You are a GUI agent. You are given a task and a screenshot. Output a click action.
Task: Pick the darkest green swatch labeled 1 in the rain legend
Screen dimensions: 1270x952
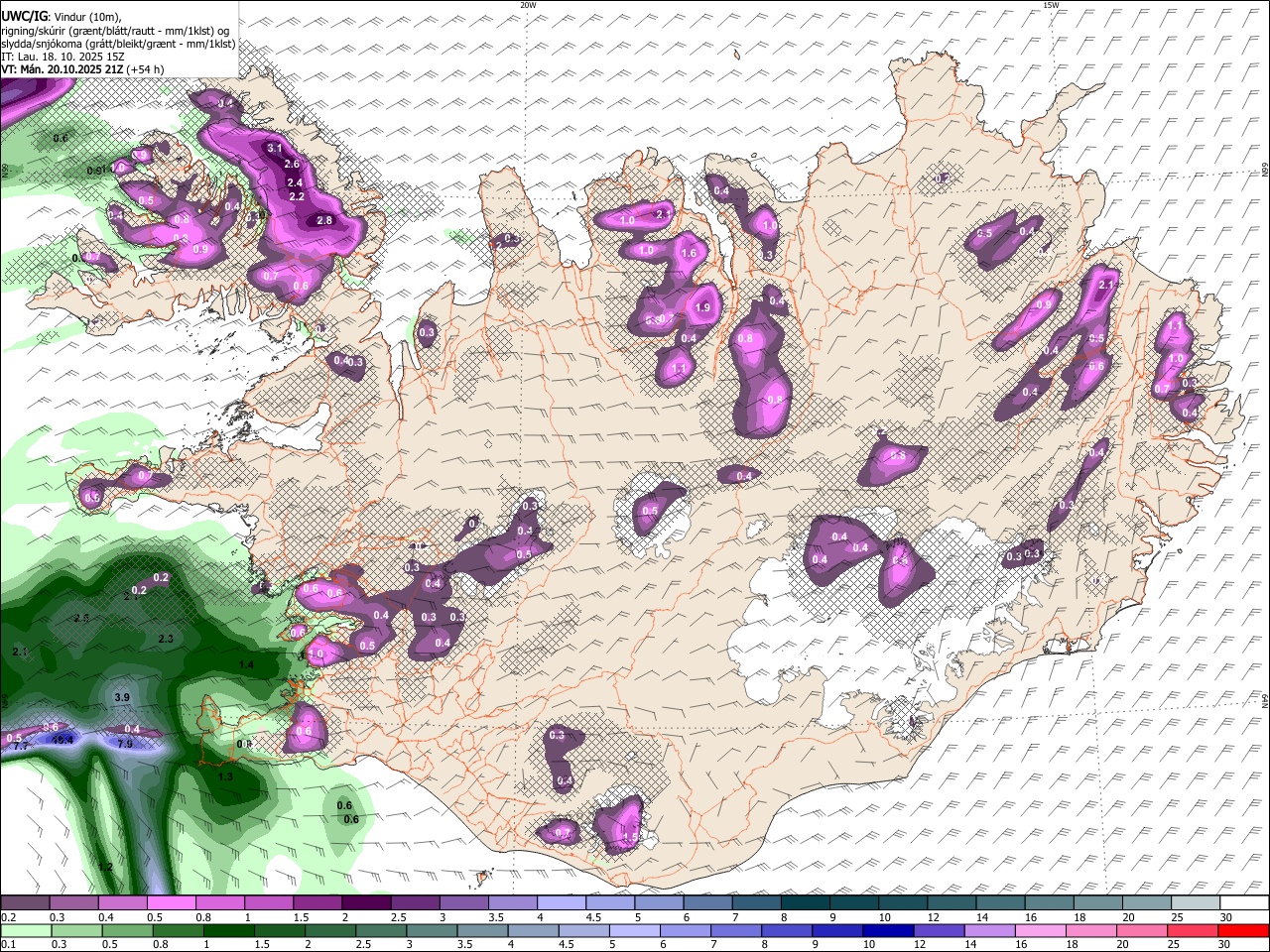pyautogui.click(x=230, y=930)
